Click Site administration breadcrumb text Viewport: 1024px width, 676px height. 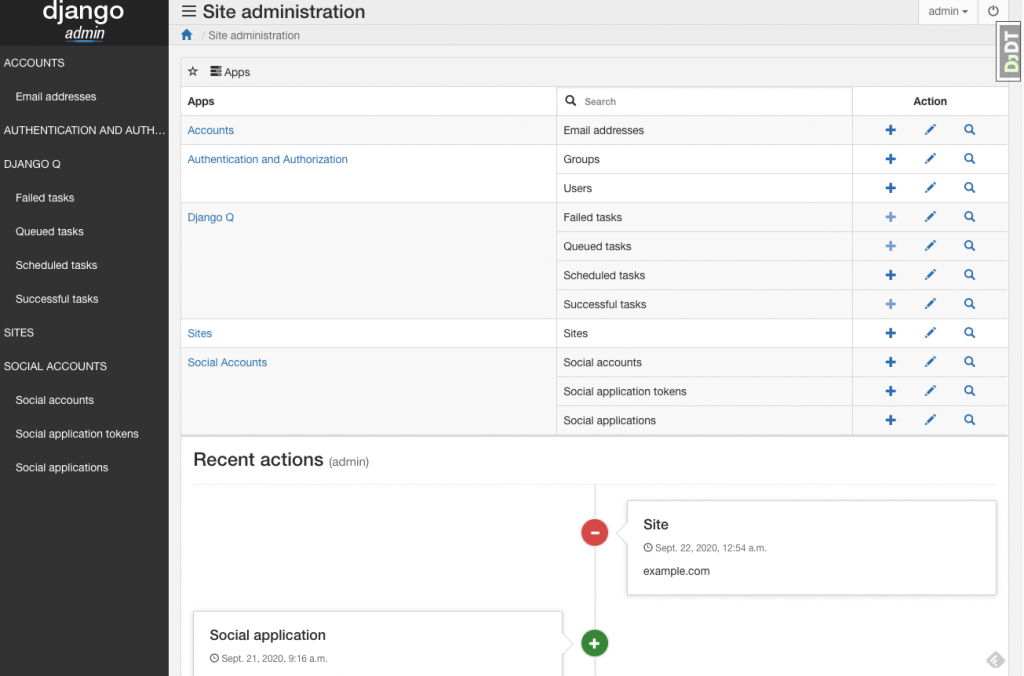[253, 35]
